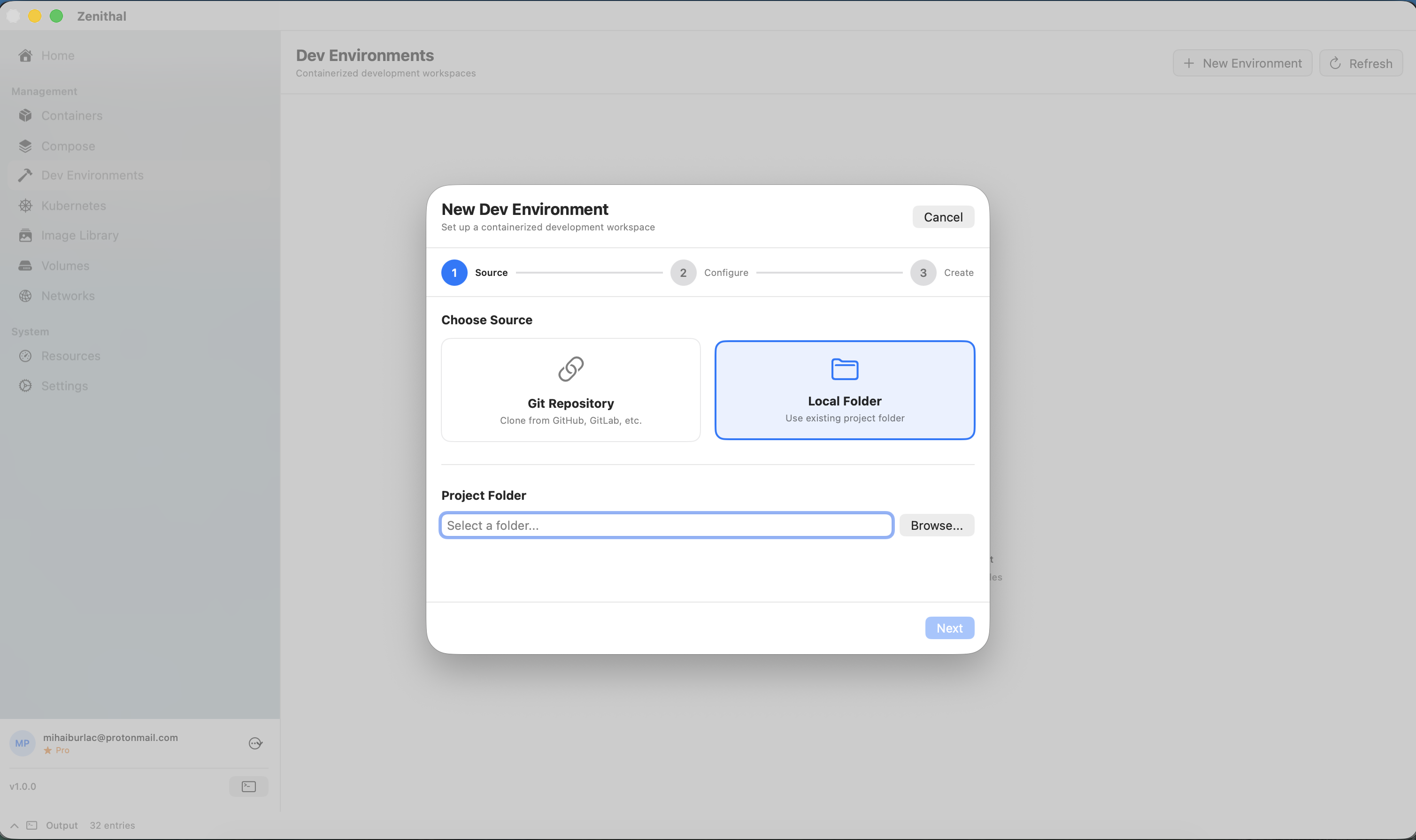Expand the Output panel chevron
The width and height of the screenshot is (1416, 840).
tap(14, 825)
